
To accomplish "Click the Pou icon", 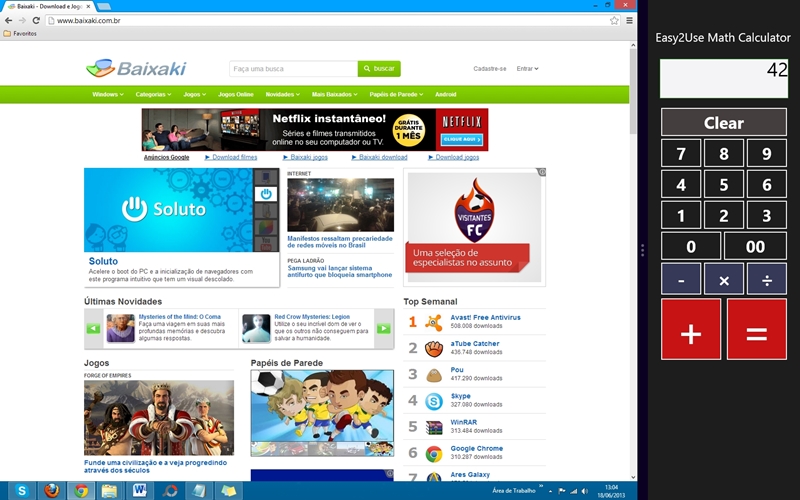I will pos(434,374).
